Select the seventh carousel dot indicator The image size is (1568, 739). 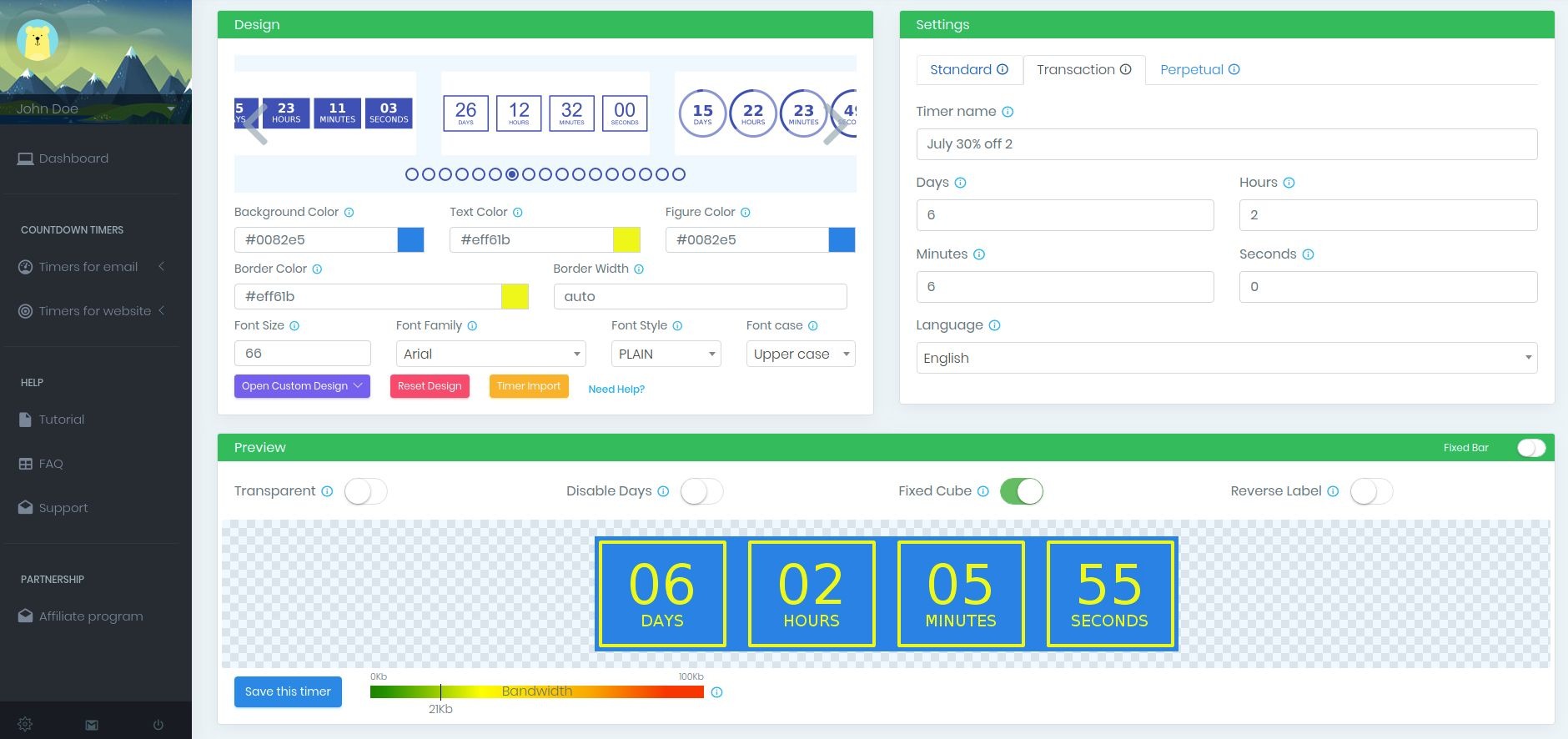coord(512,174)
